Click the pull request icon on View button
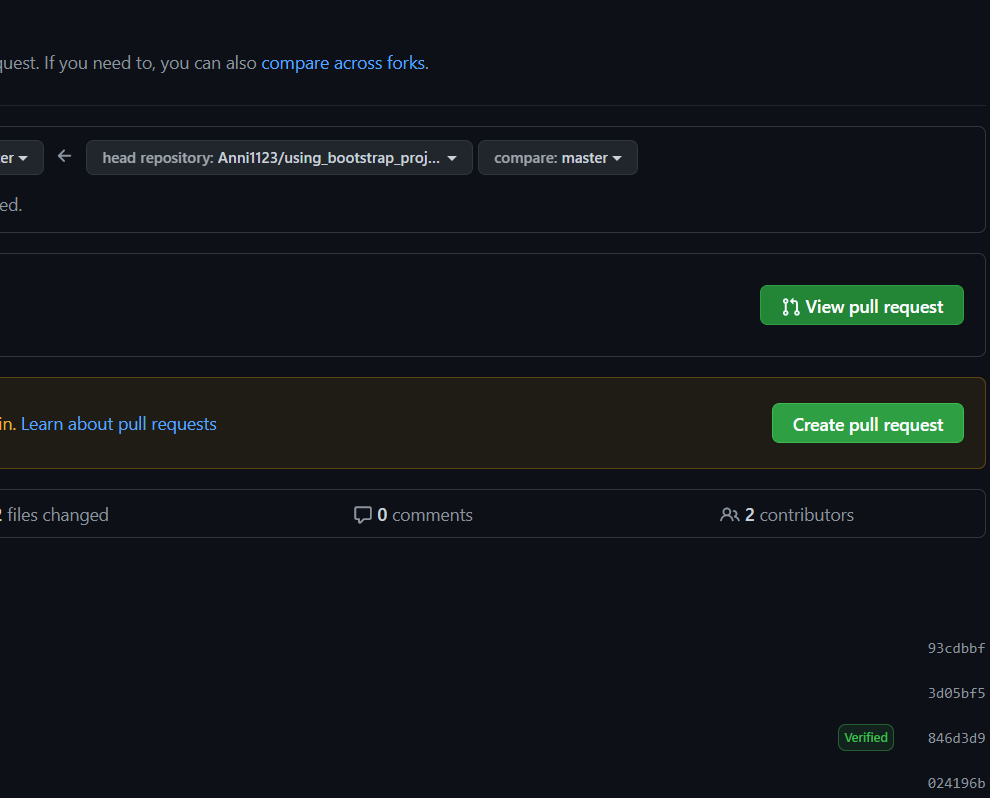The image size is (990, 798). [790, 307]
